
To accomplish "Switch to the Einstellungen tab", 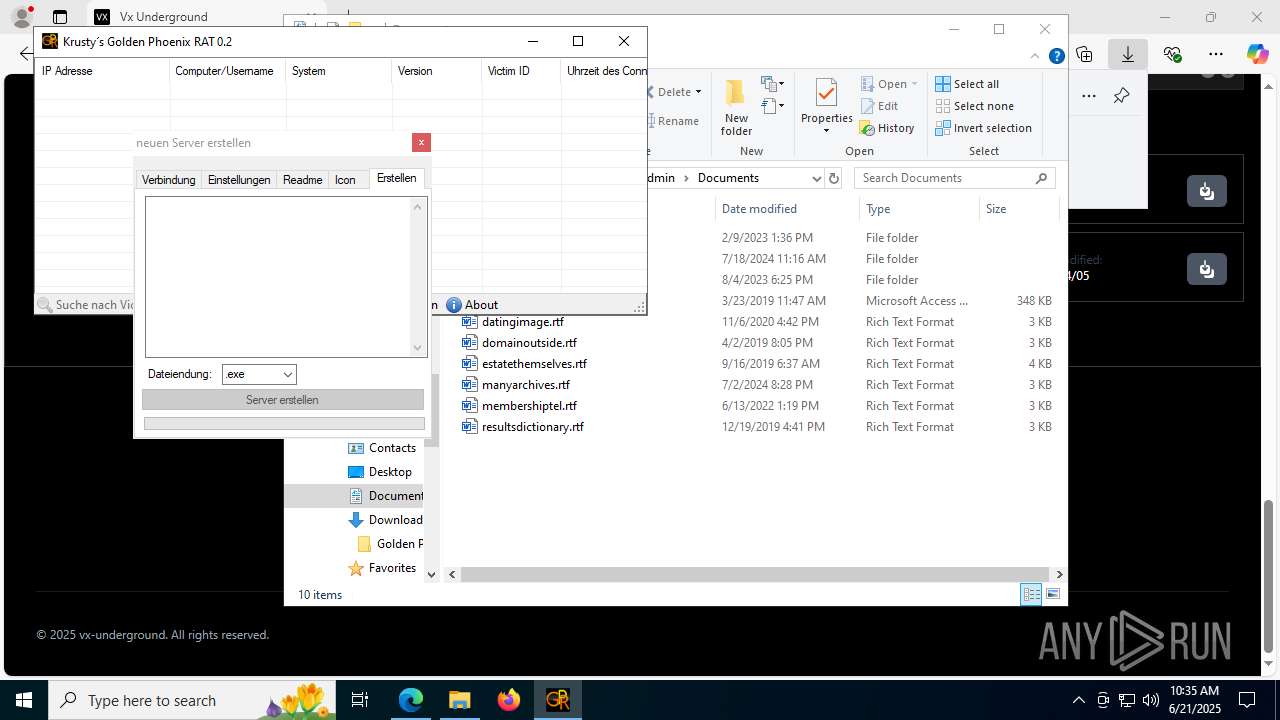I will [x=239, y=180].
